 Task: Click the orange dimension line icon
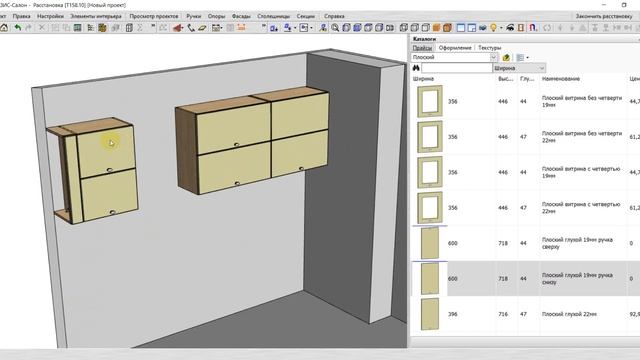[x=241, y=28]
